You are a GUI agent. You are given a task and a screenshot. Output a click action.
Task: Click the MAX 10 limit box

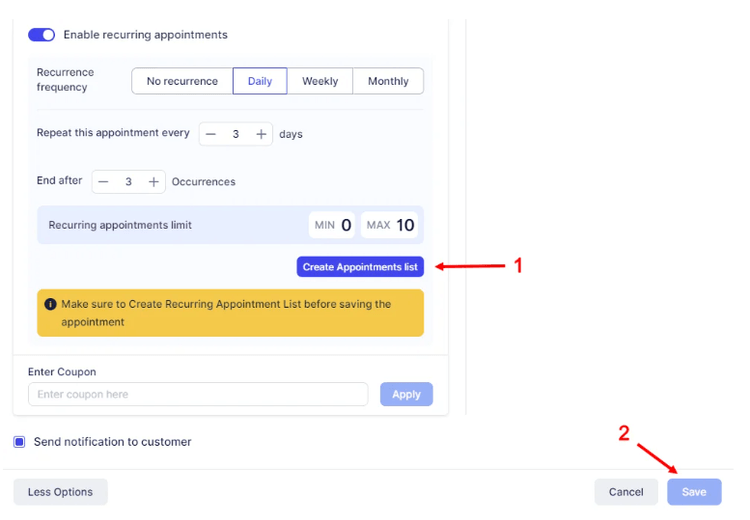389,225
